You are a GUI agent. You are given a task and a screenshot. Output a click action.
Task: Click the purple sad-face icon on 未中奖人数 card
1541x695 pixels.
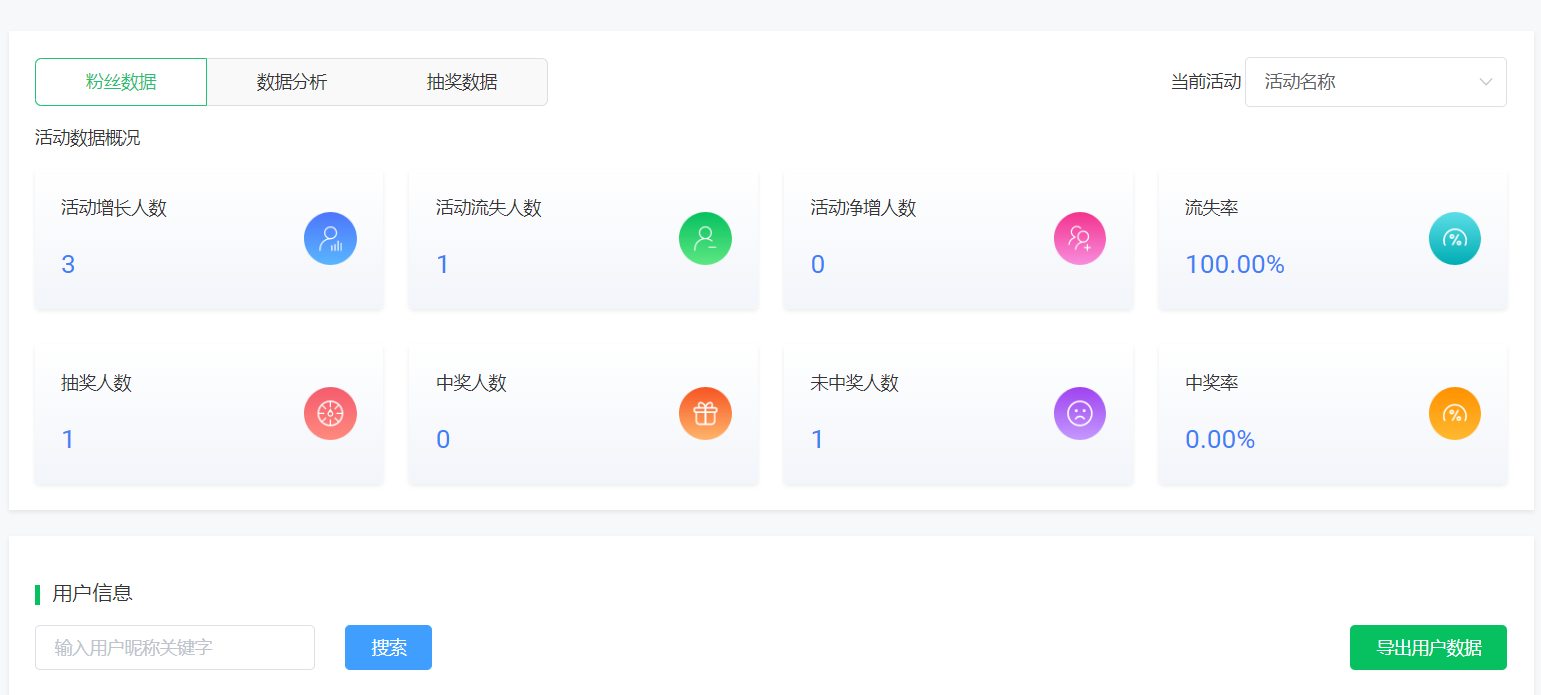[1080, 413]
